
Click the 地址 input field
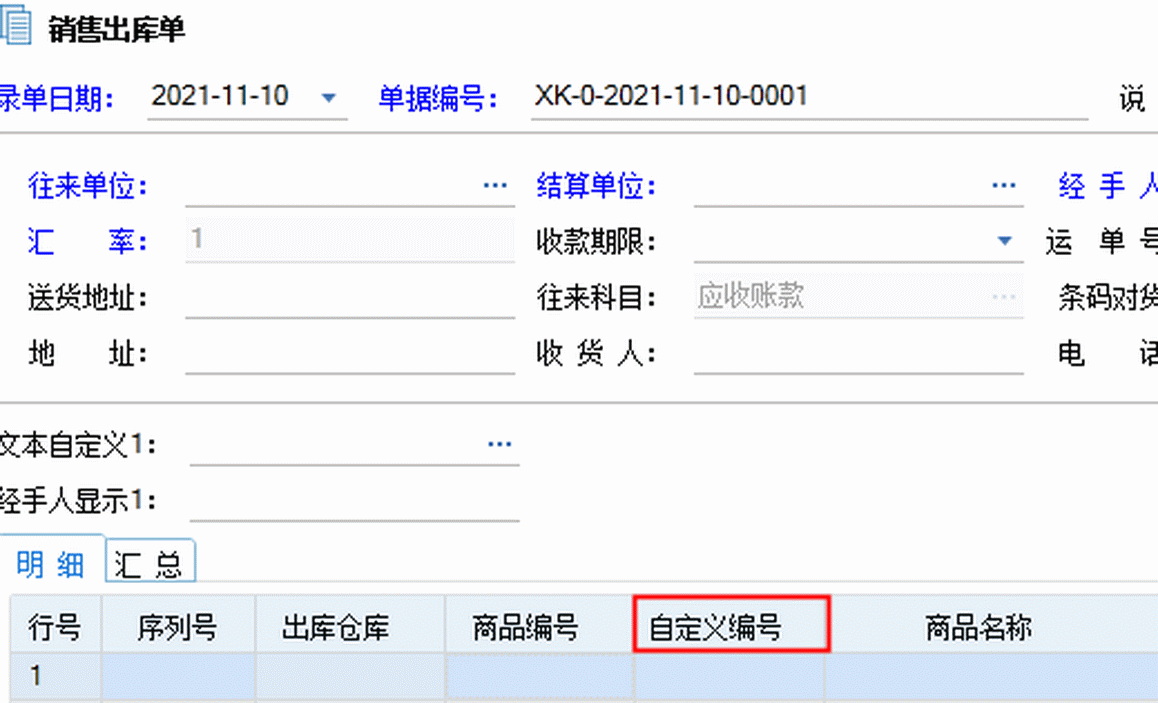[349, 353]
